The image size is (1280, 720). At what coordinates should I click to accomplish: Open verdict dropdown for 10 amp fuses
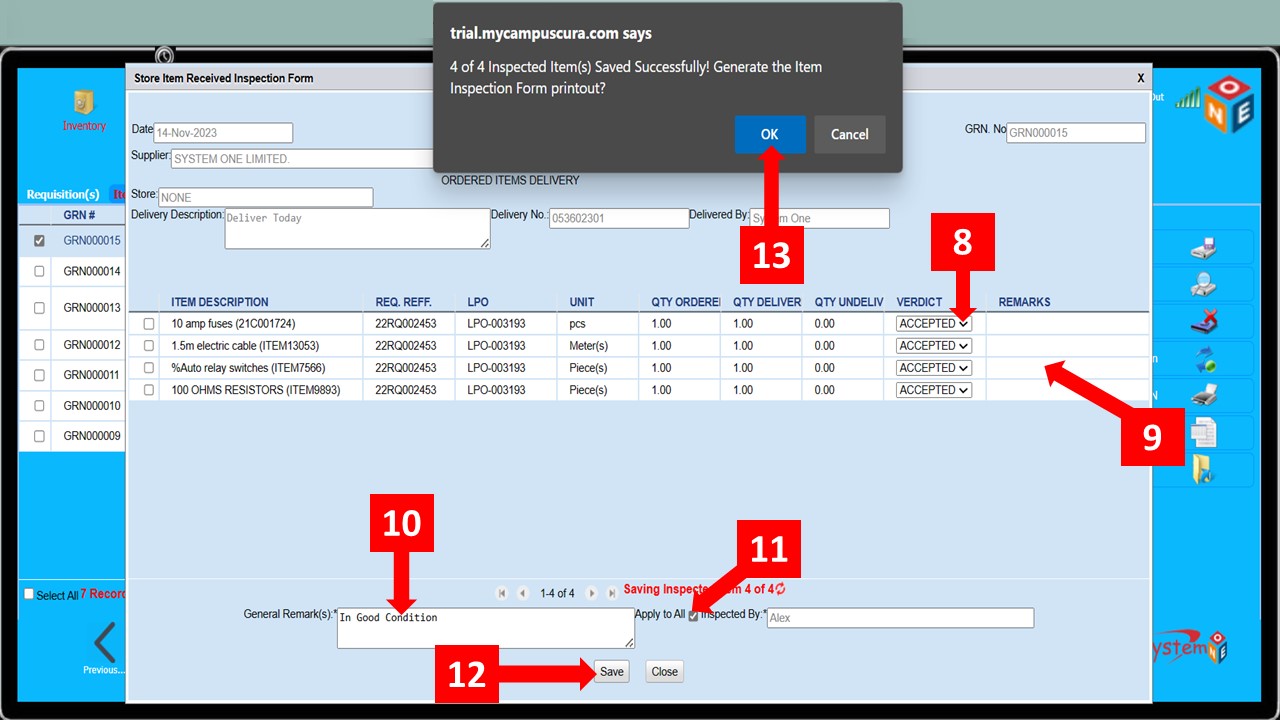(x=934, y=324)
